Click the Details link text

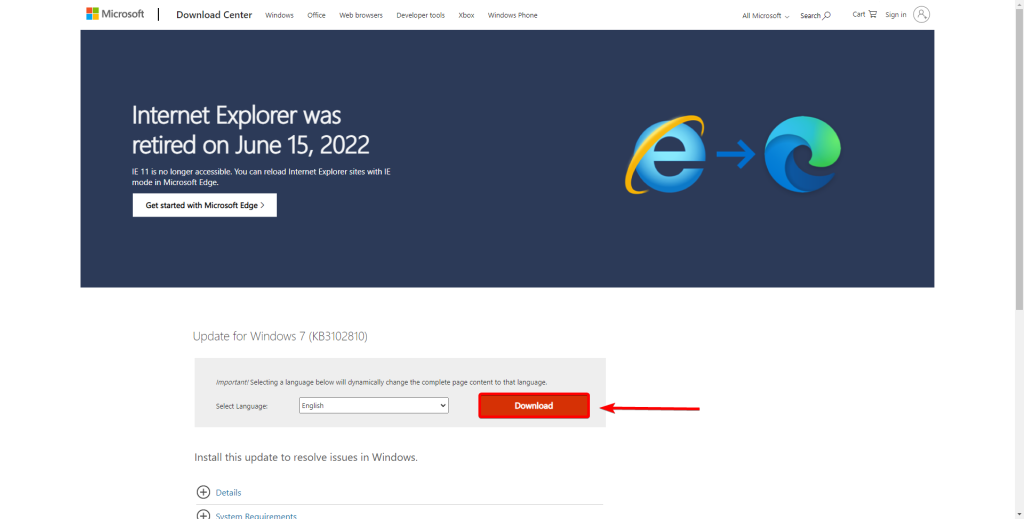[228, 493]
